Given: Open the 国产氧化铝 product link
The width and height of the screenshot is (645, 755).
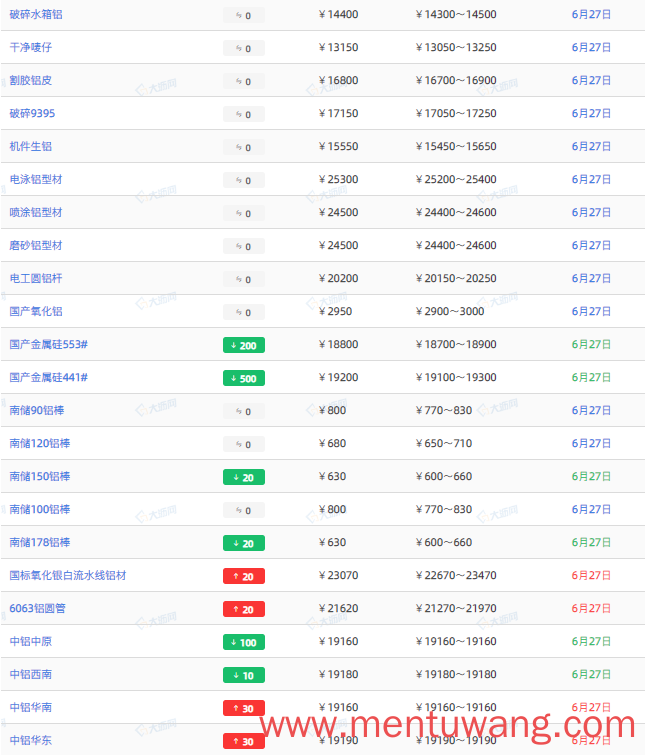Looking at the screenshot, I should point(36,311).
